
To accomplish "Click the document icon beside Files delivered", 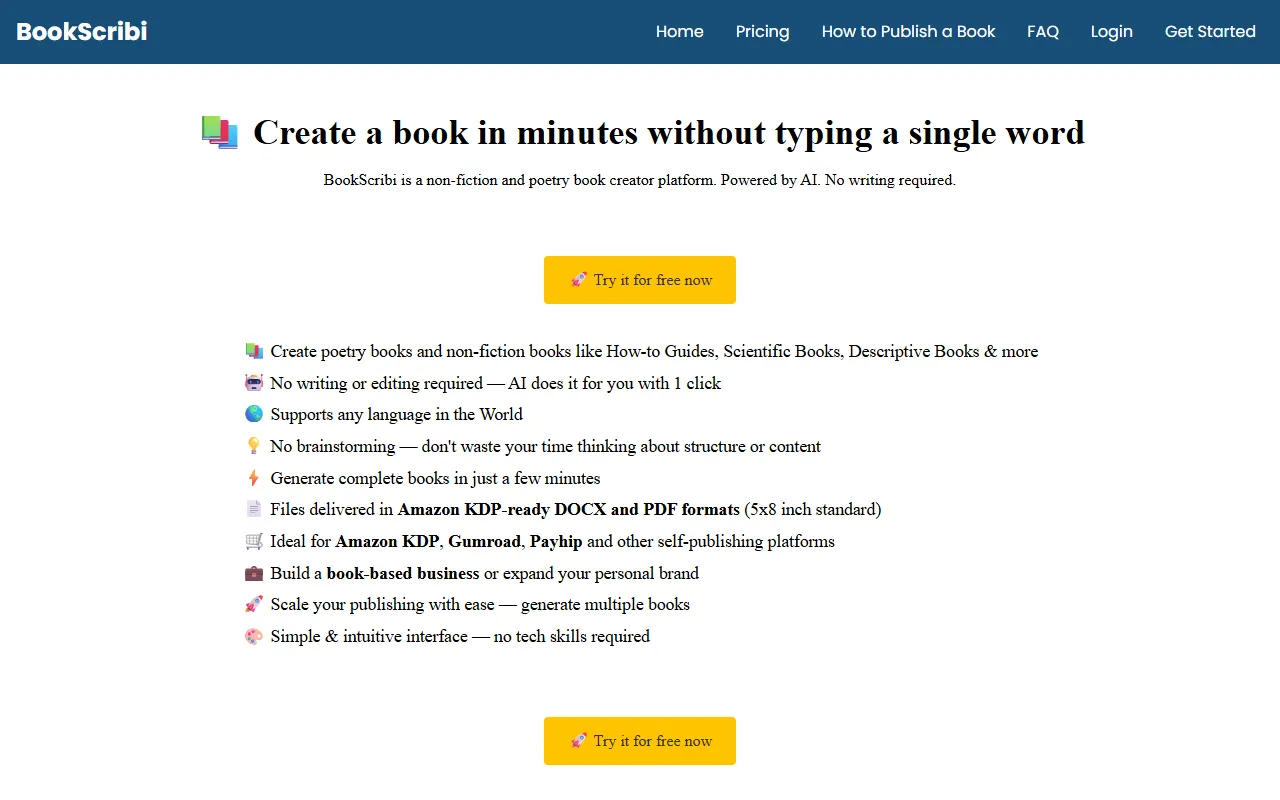I will (254, 509).
